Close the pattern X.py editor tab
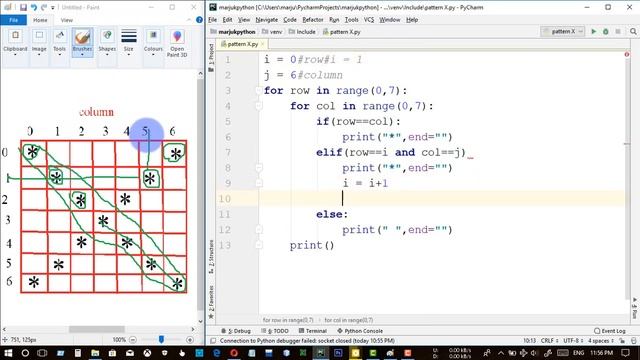 coord(262,44)
